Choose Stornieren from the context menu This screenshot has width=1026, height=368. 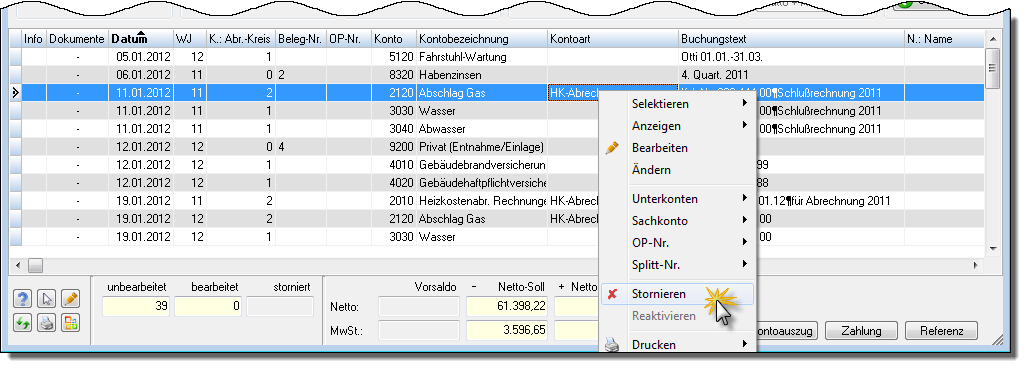pyautogui.click(x=677, y=294)
